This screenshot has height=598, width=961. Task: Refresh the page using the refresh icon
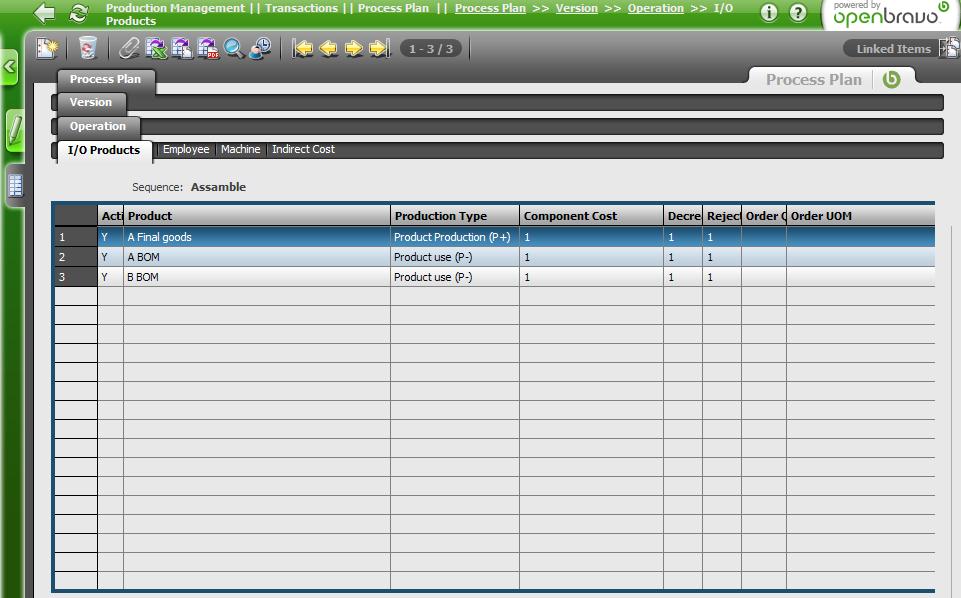click(78, 13)
